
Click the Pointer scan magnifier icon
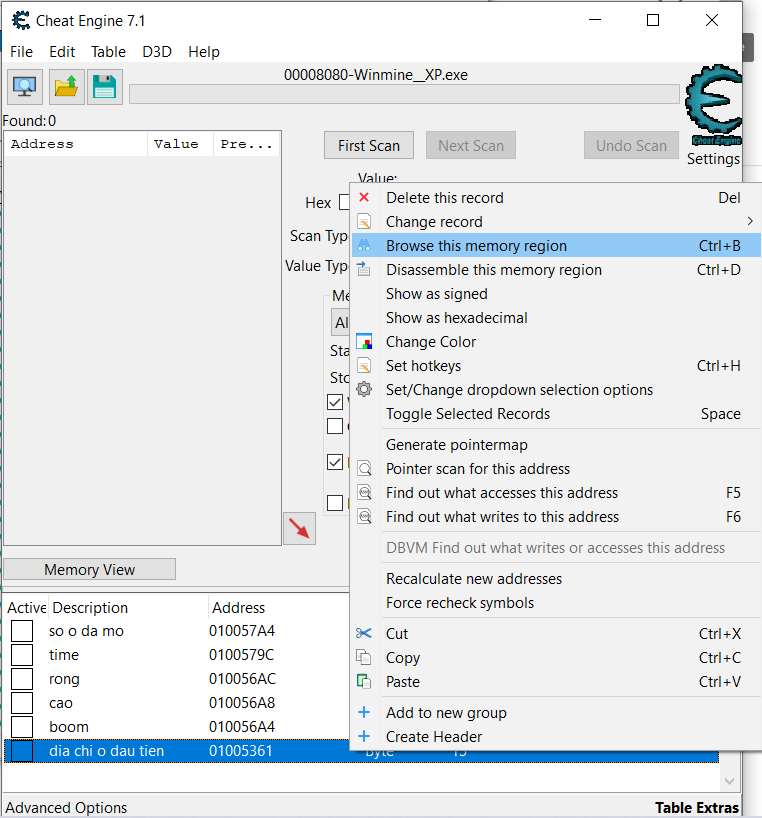click(364, 468)
